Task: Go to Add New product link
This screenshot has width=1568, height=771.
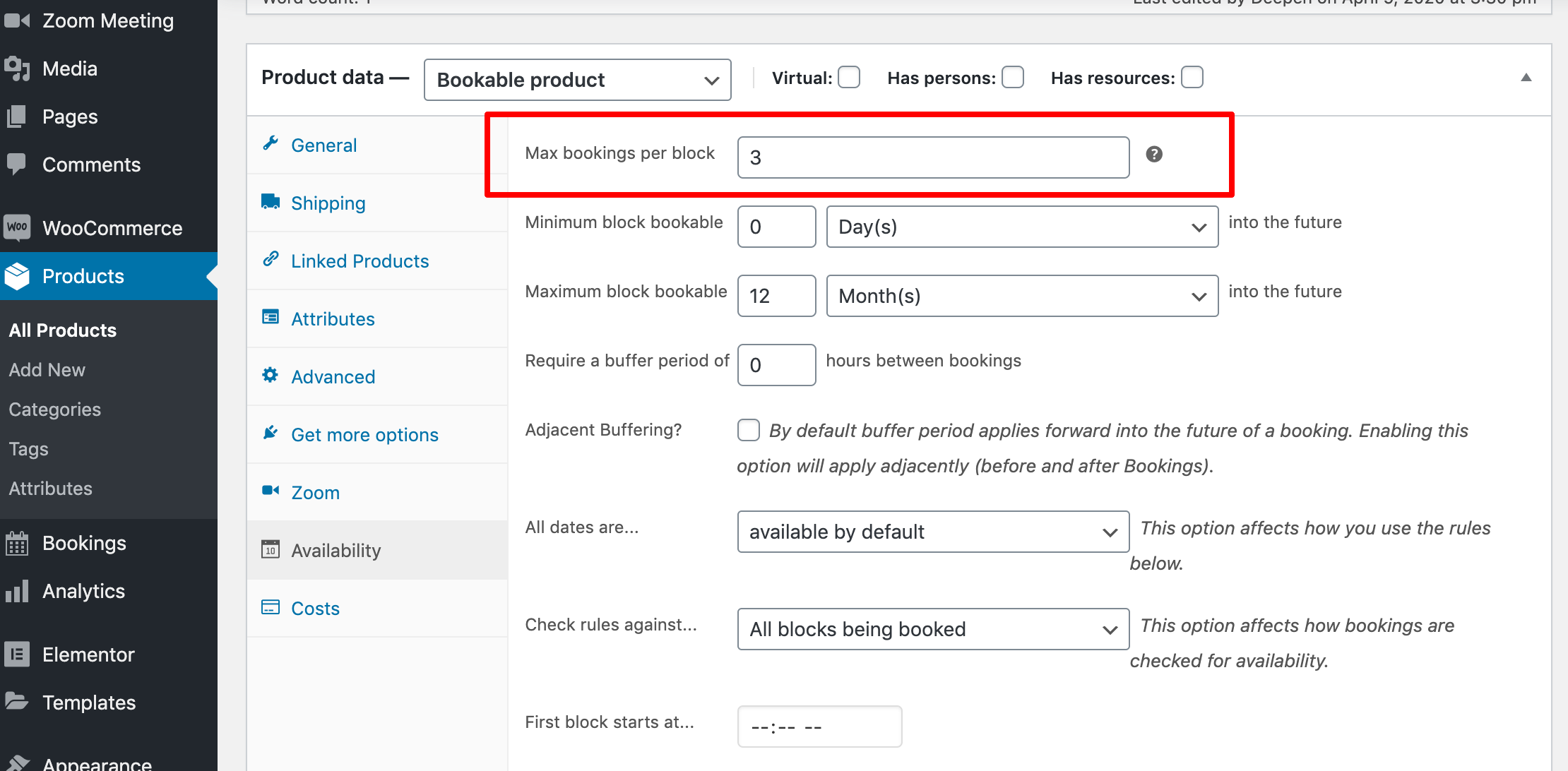Action: (x=47, y=370)
